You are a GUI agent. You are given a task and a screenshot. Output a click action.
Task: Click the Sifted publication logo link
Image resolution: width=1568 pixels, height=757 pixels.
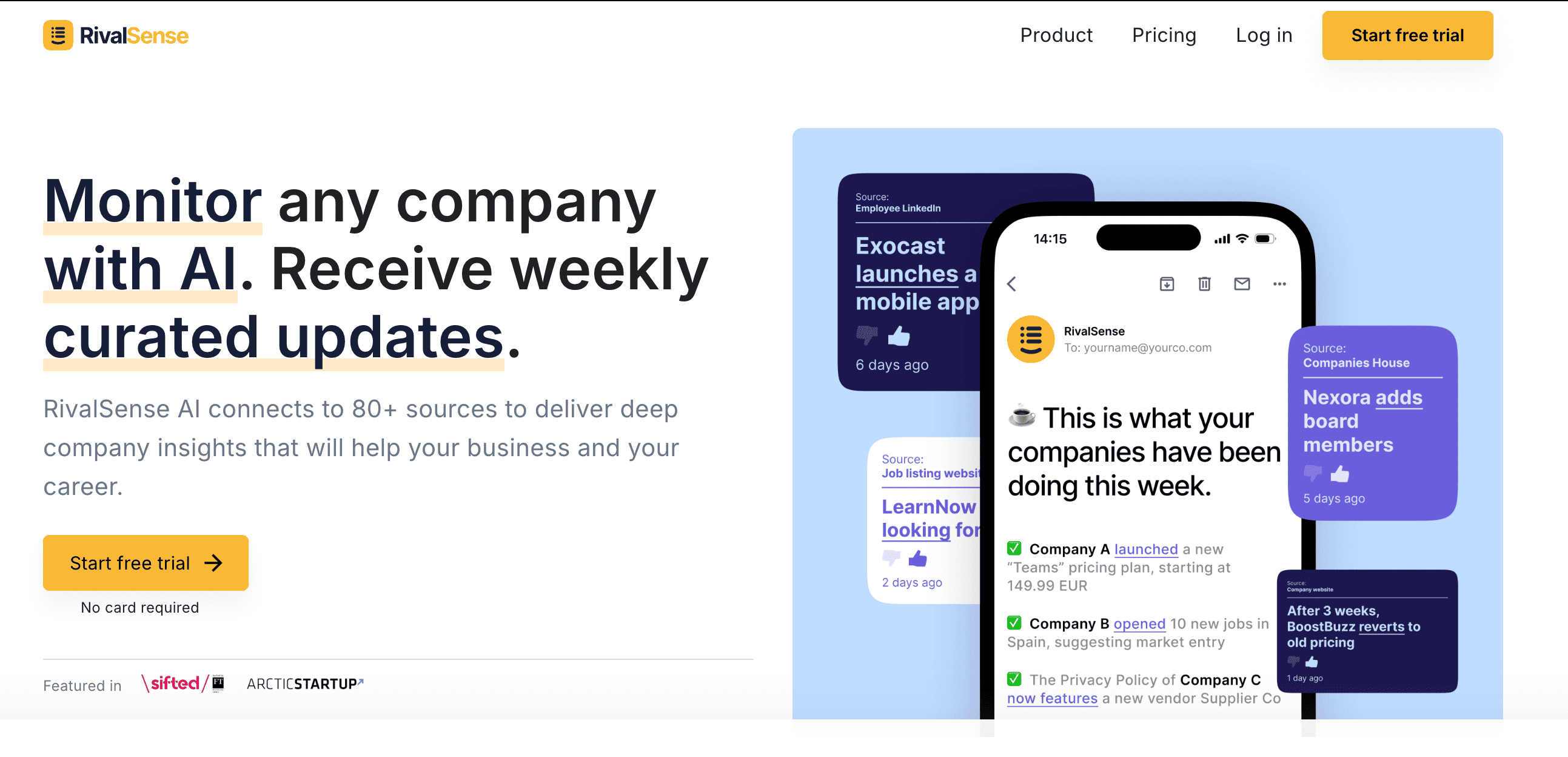click(x=183, y=683)
